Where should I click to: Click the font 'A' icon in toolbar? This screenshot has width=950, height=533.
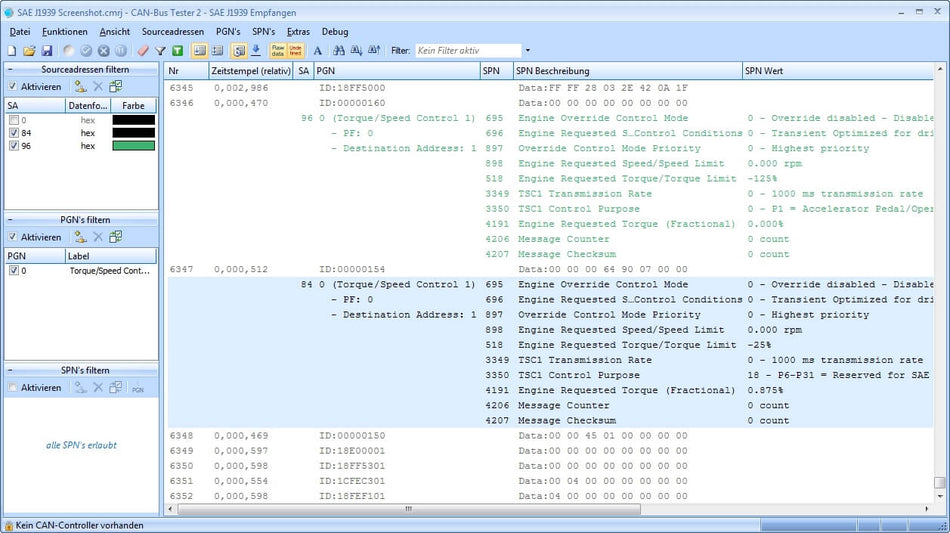(318, 50)
